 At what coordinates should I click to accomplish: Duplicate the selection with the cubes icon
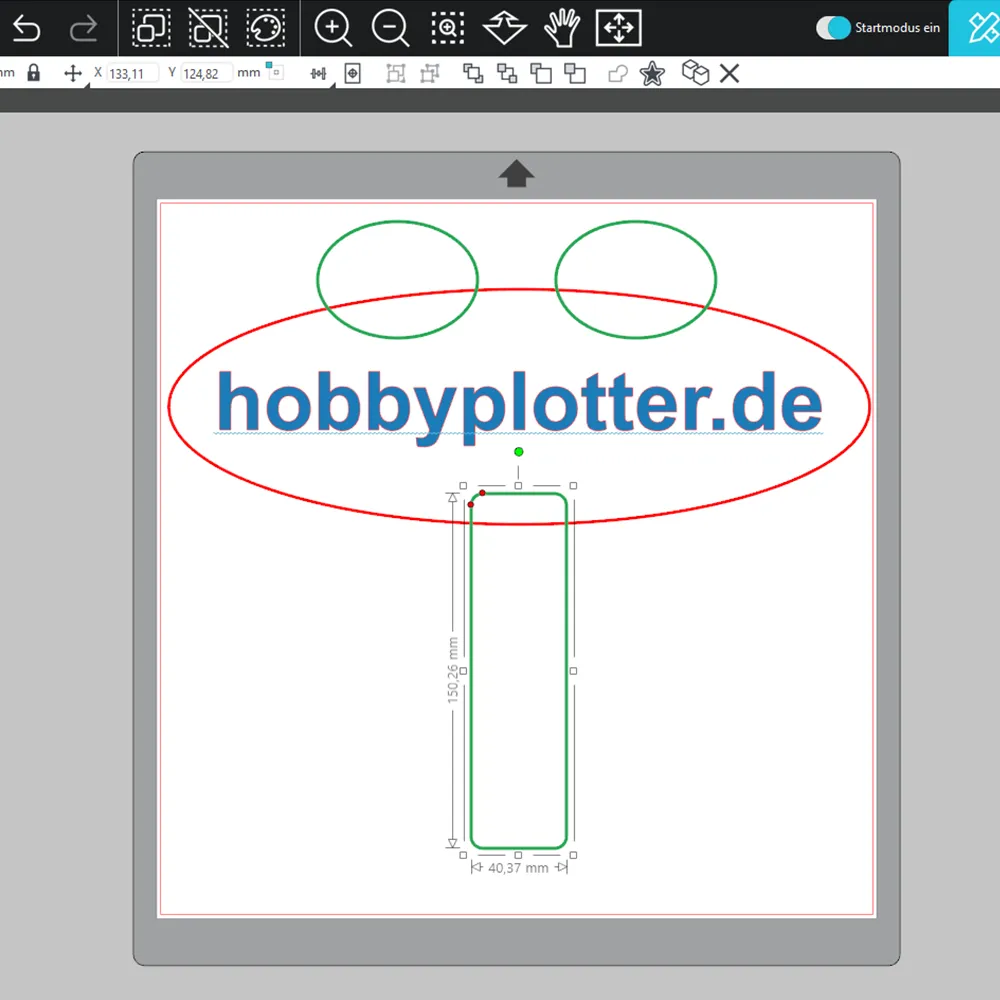click(x=695, y=73)
